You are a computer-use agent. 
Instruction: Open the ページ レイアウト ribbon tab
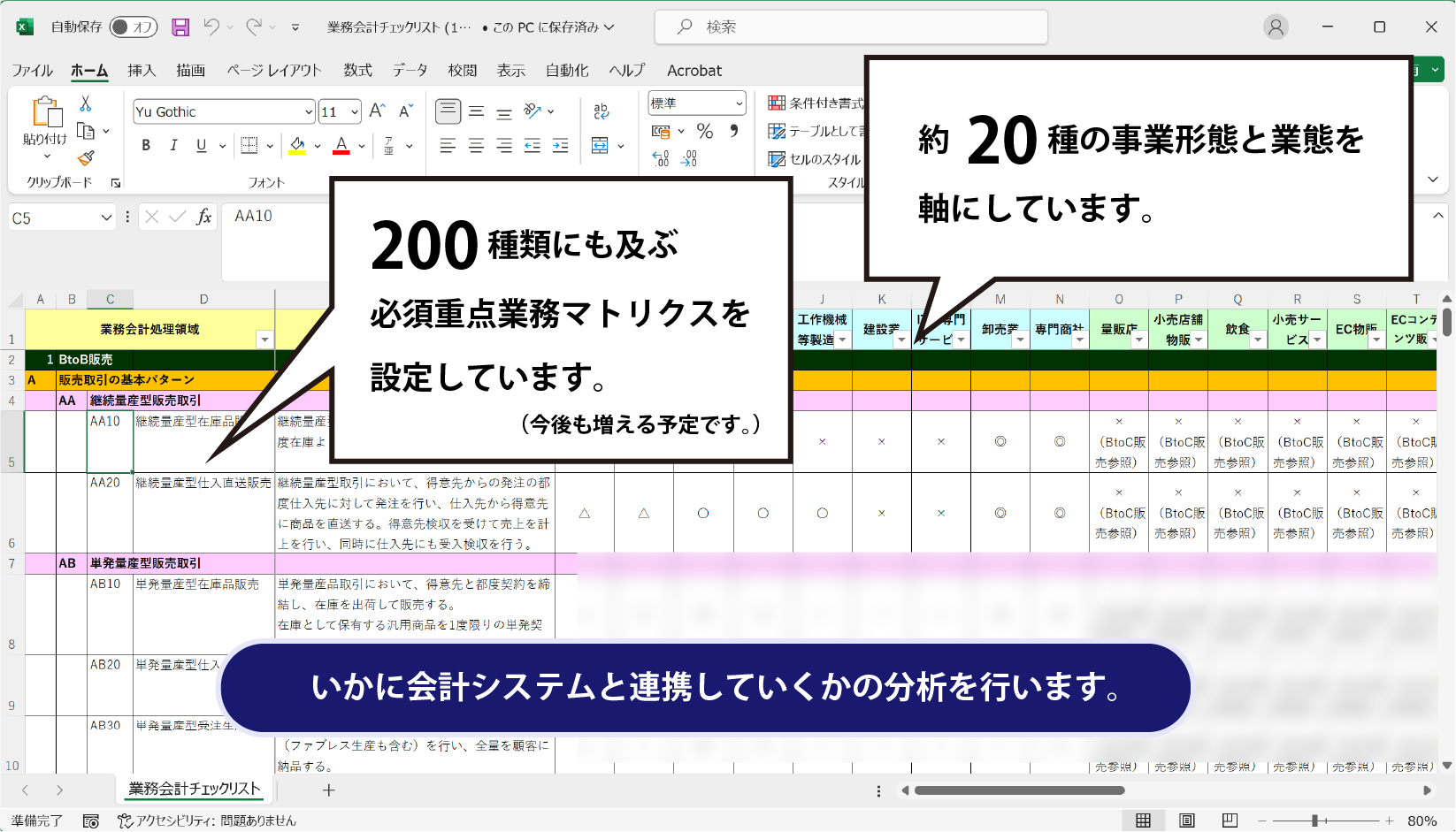tap(274, 71)
